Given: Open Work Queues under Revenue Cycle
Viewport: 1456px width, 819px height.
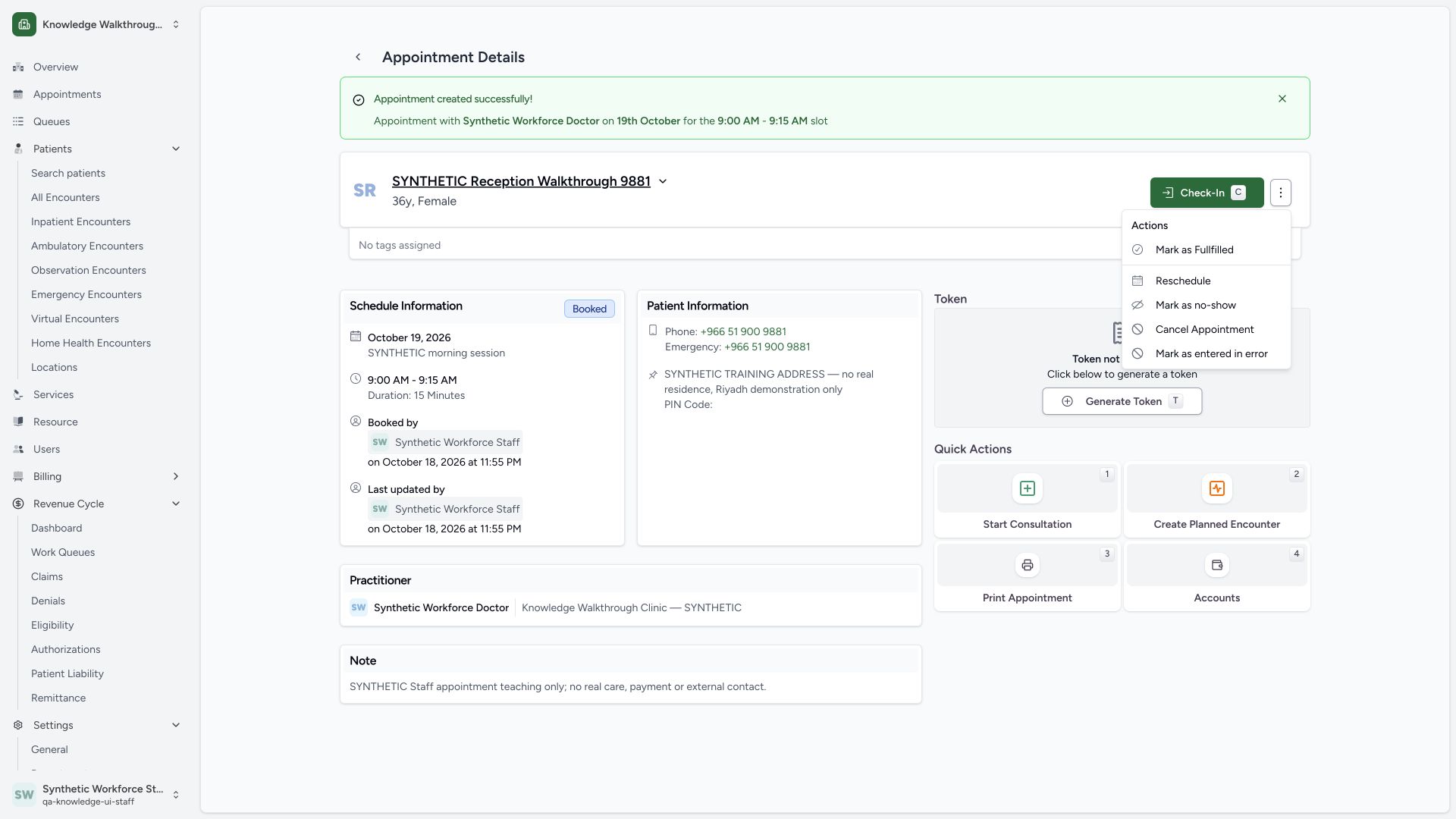Looking at the screenshot, I should click(x=63, y=553).
